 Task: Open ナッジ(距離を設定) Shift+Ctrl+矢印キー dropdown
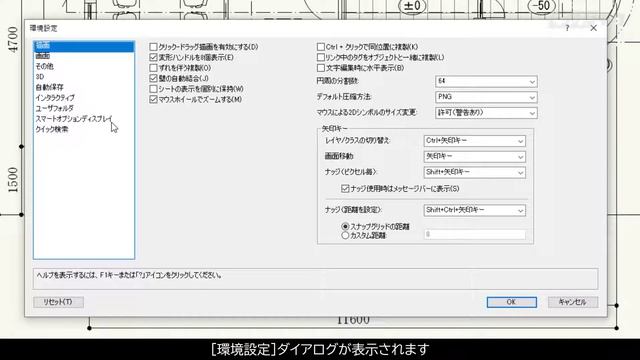pyautogui.click(x=475, y=210)
